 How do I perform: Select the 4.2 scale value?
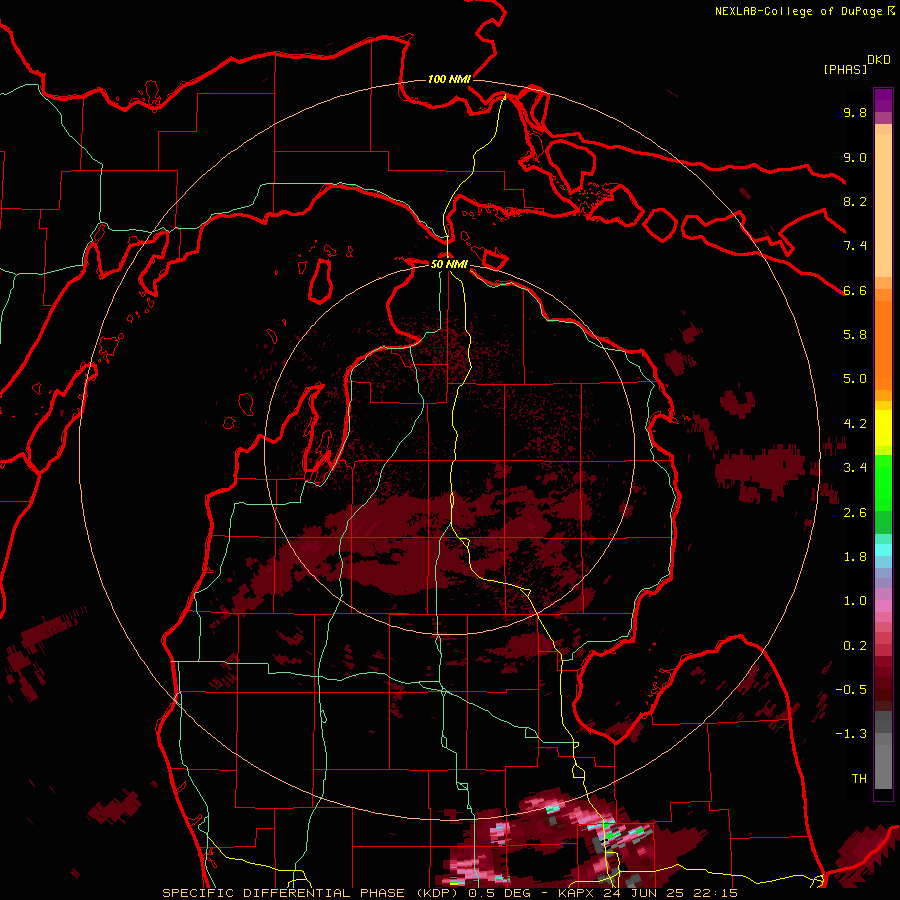855,424
